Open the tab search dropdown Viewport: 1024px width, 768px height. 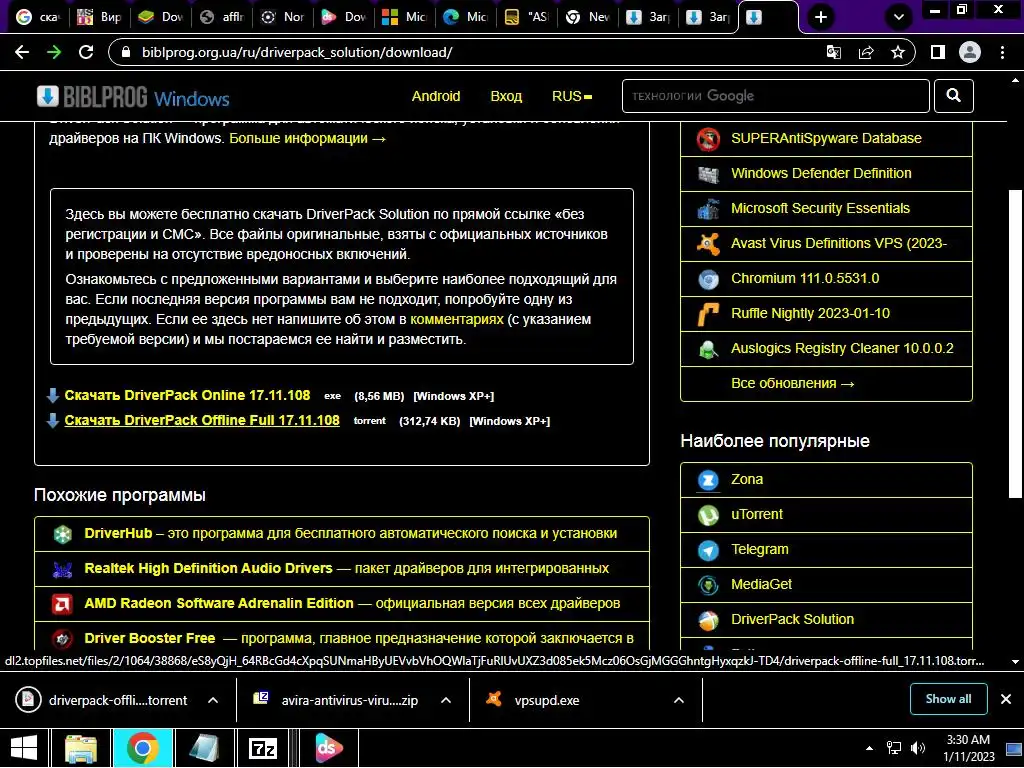pyautogui.click(x=899, y=17)
